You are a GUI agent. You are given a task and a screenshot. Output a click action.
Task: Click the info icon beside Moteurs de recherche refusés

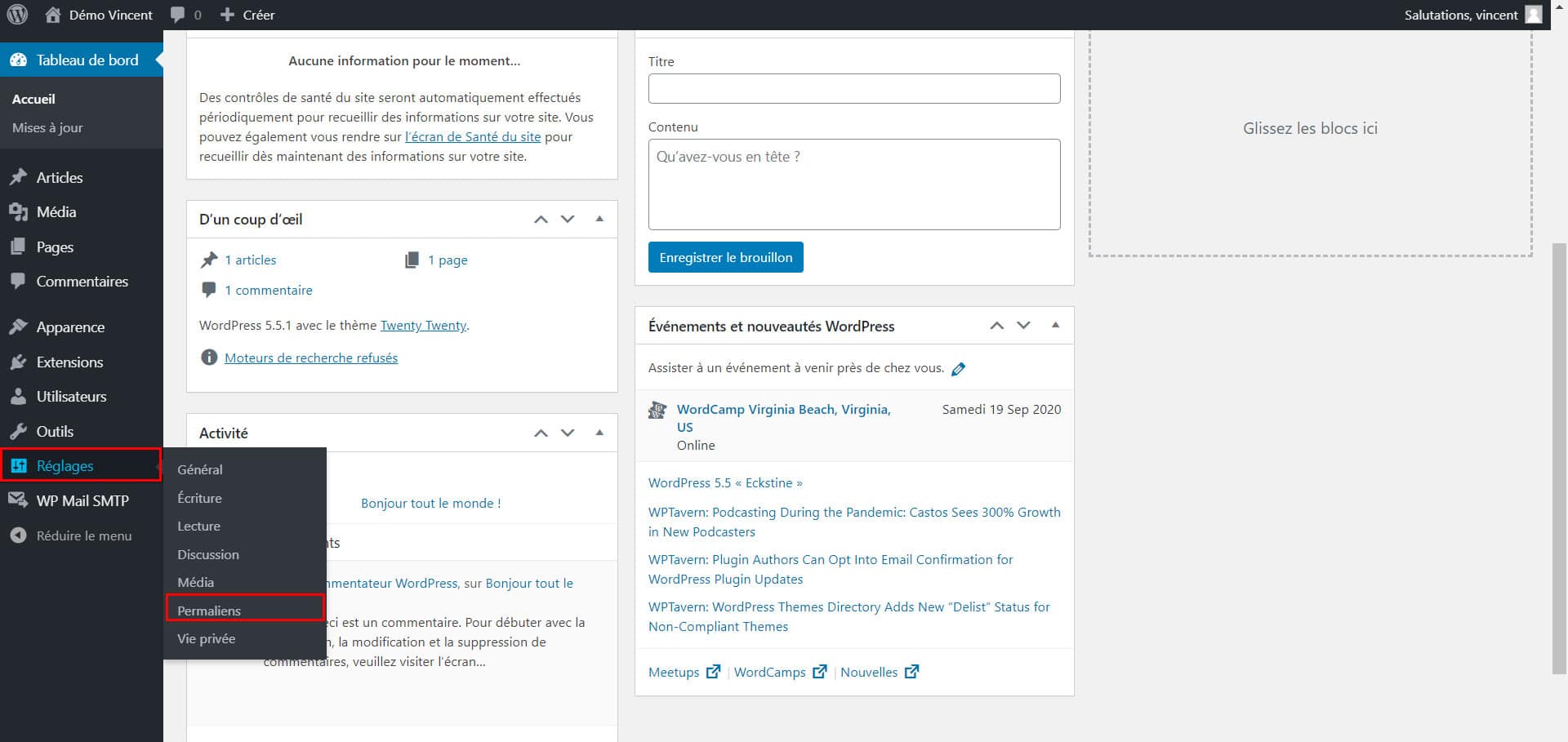(x=209, y=358)
